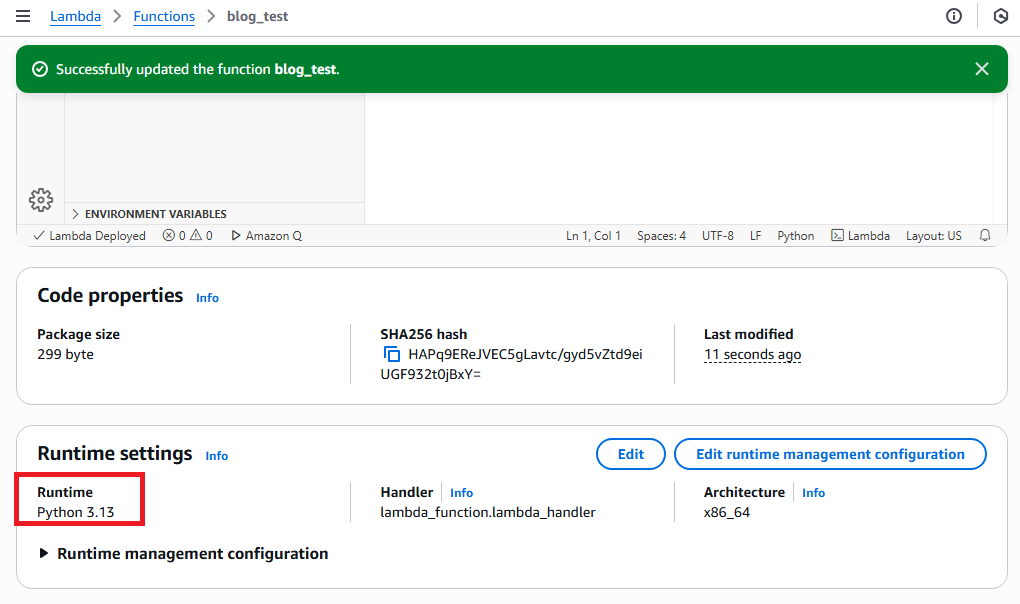The image size is (1020, 604).
Task: Open the hamburger navigation menu
Action: coord(23,16)
